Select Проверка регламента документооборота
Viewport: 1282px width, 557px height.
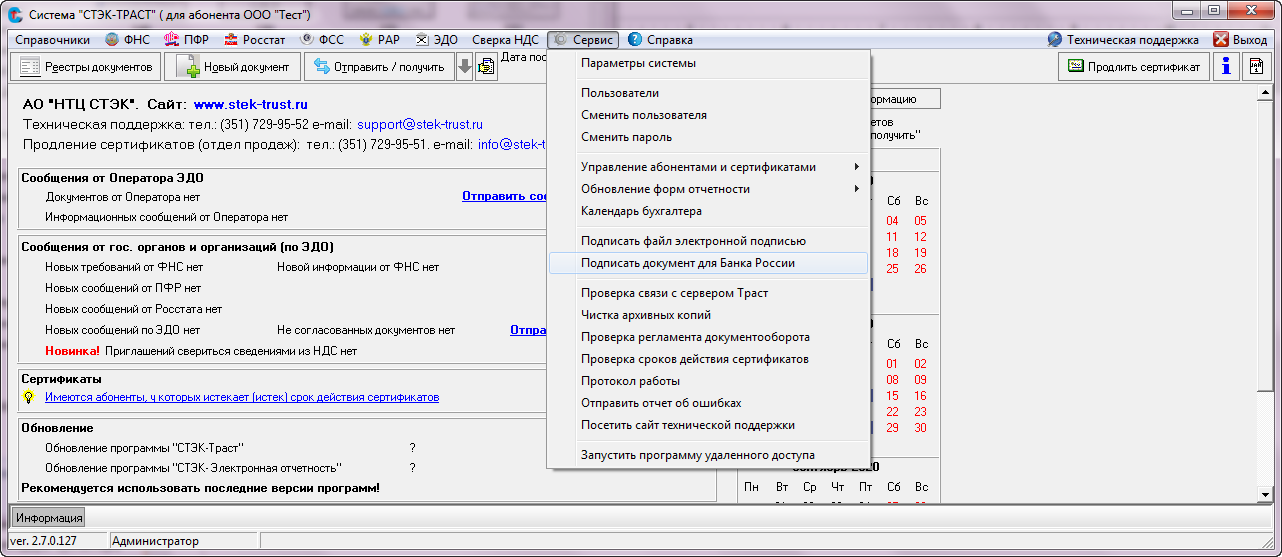[709, 337]
